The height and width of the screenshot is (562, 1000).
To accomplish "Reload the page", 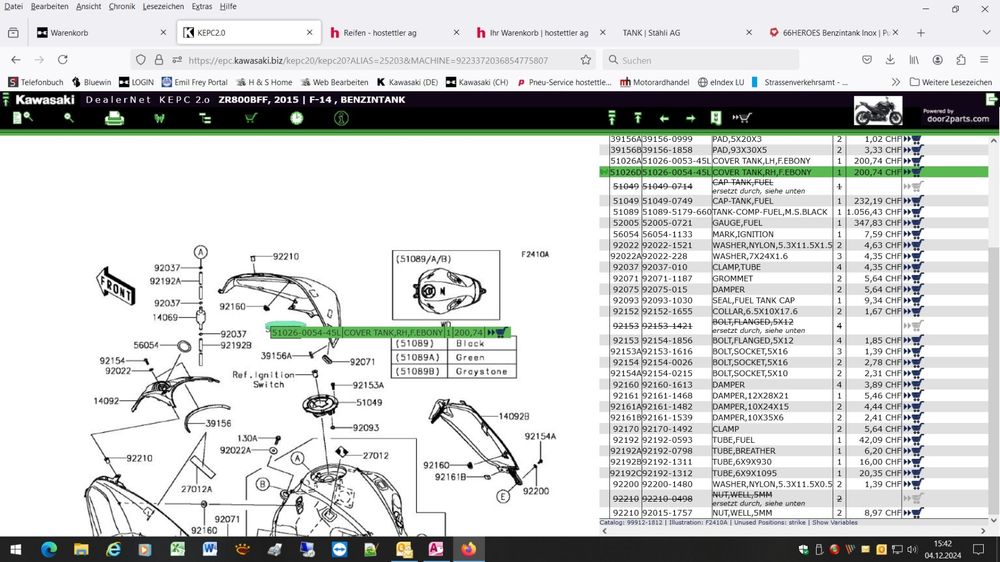I will click(x=62, y=60).
